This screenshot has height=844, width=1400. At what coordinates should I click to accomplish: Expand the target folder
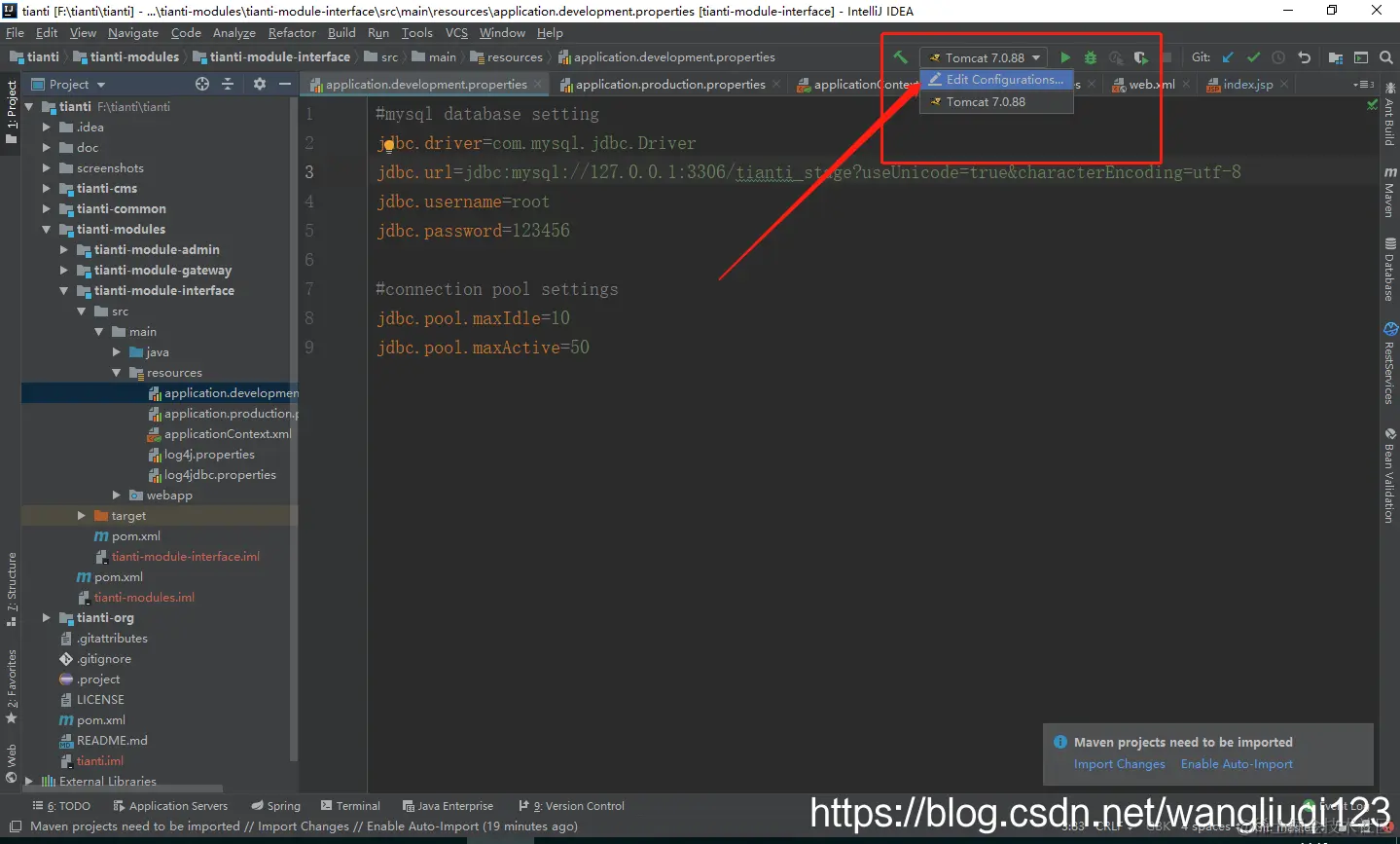[x=82, y=516]
